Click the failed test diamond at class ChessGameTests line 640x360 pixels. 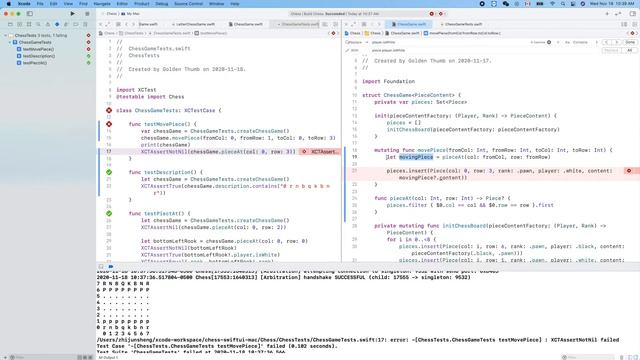pyautogui.click(x=109, y=110)
